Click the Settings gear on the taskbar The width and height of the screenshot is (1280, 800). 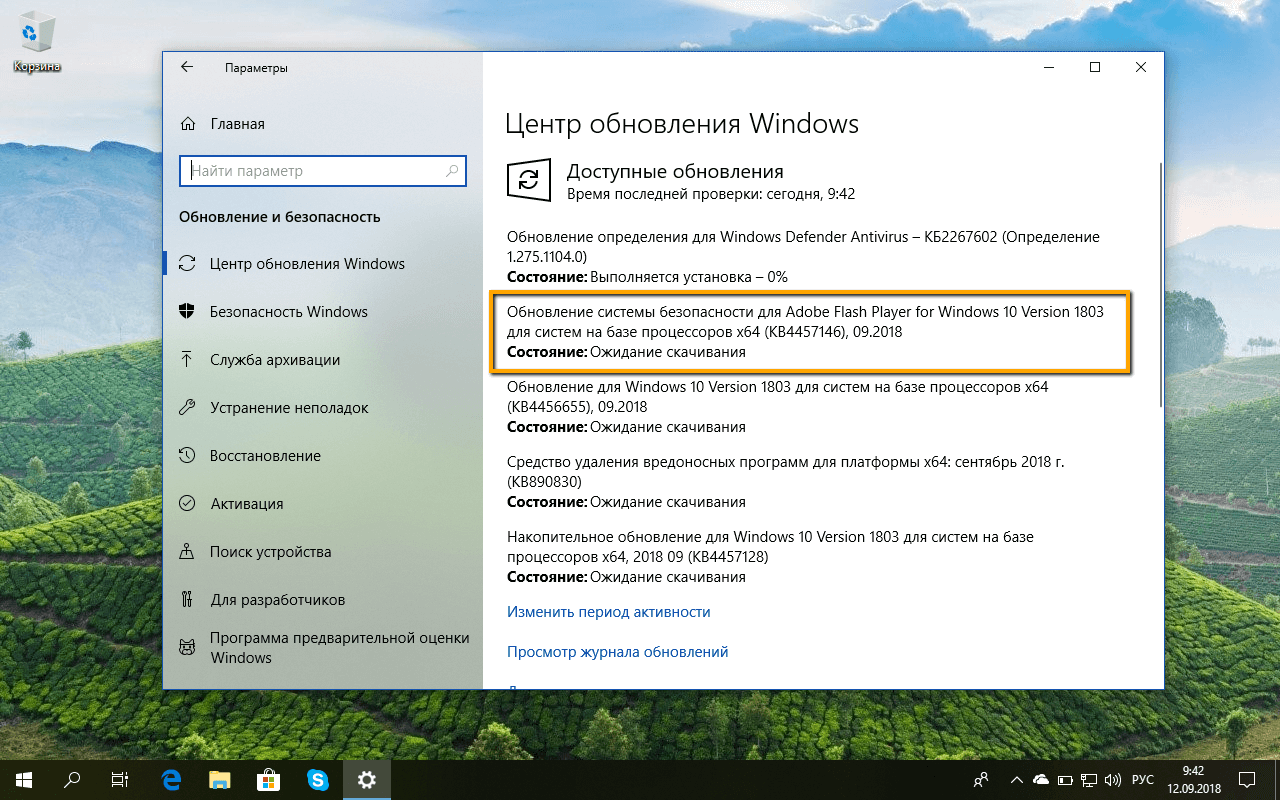(367, 779)
